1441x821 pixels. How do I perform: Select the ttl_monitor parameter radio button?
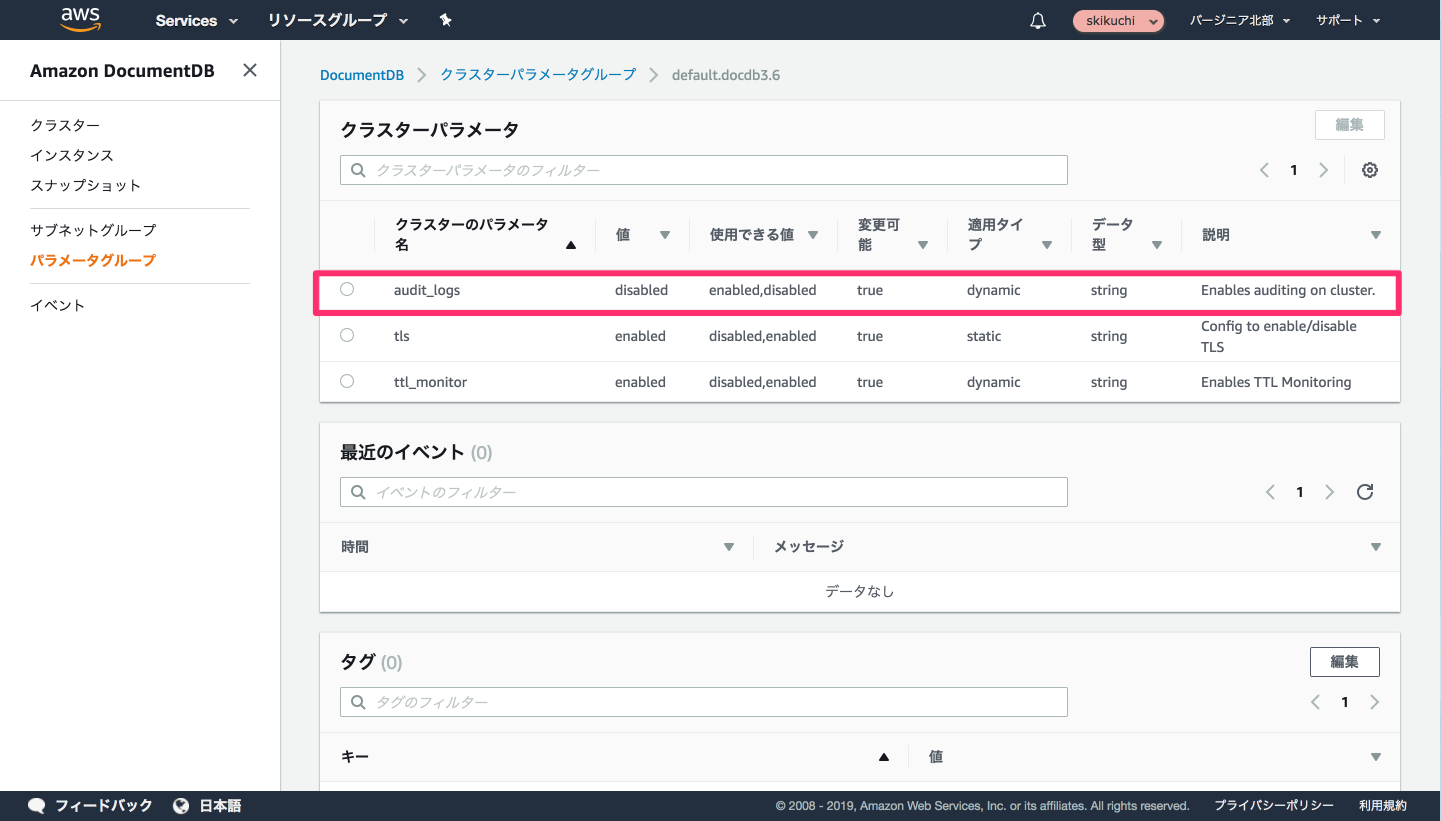click(347, 382)
